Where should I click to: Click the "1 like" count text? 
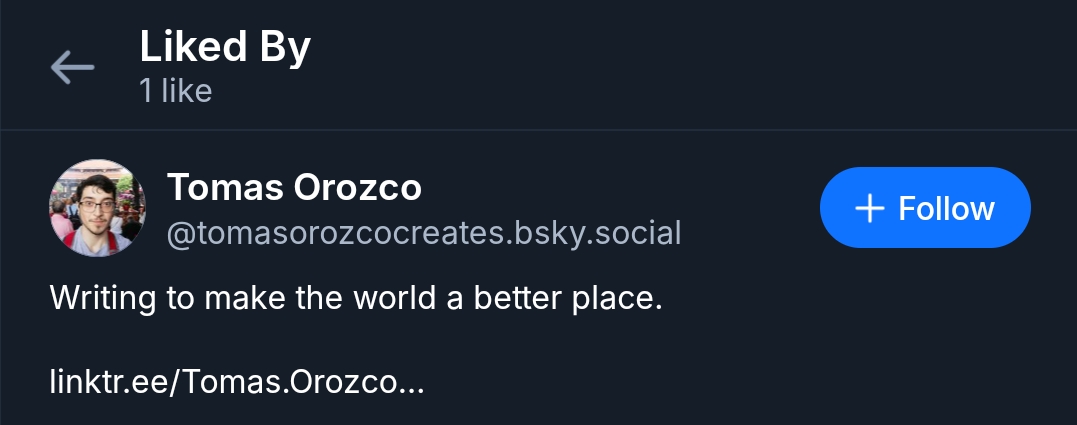point(176,92)
